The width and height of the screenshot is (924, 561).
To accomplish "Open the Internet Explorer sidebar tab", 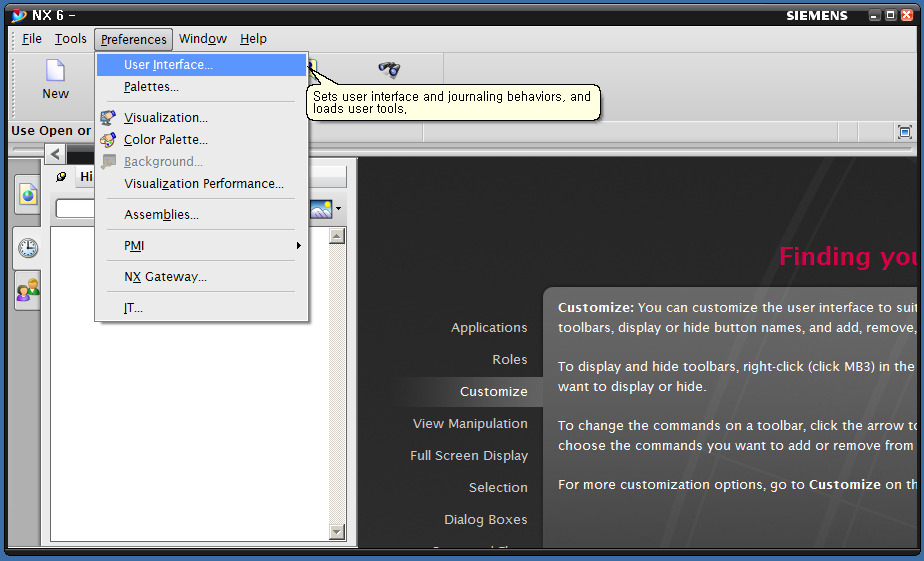I will pos(28,194).
